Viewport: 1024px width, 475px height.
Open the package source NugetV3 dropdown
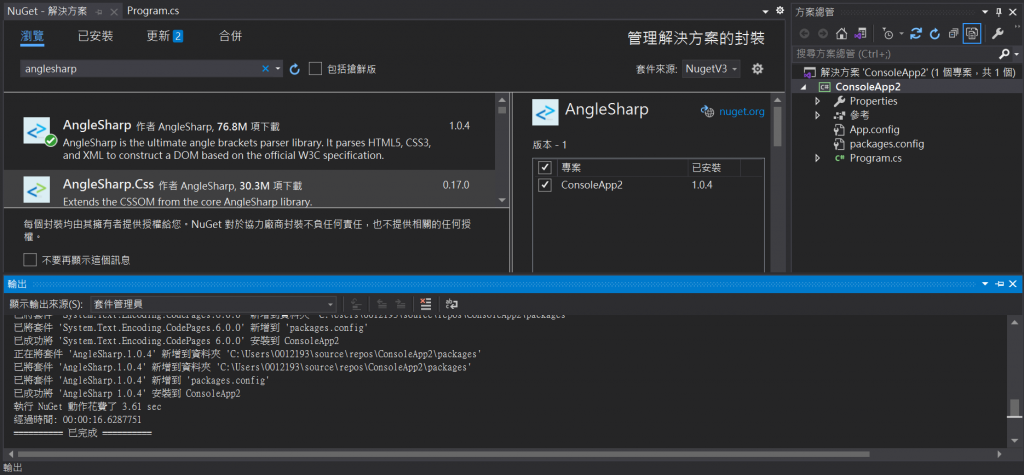711,69
